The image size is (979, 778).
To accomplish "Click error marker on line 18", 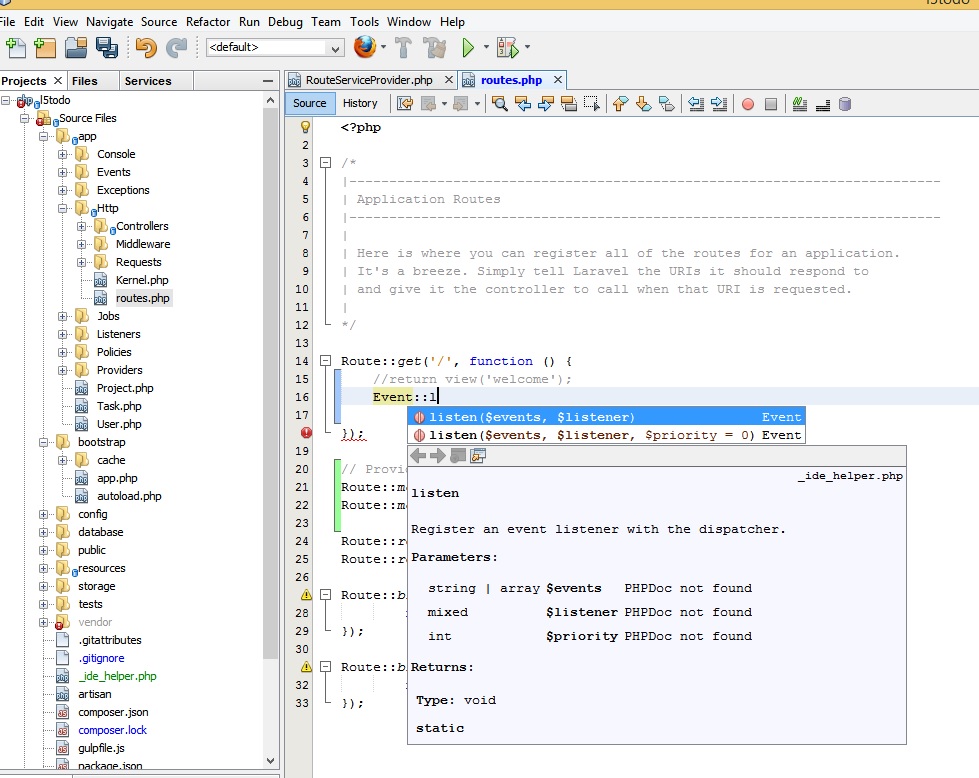I will point(306,432).
